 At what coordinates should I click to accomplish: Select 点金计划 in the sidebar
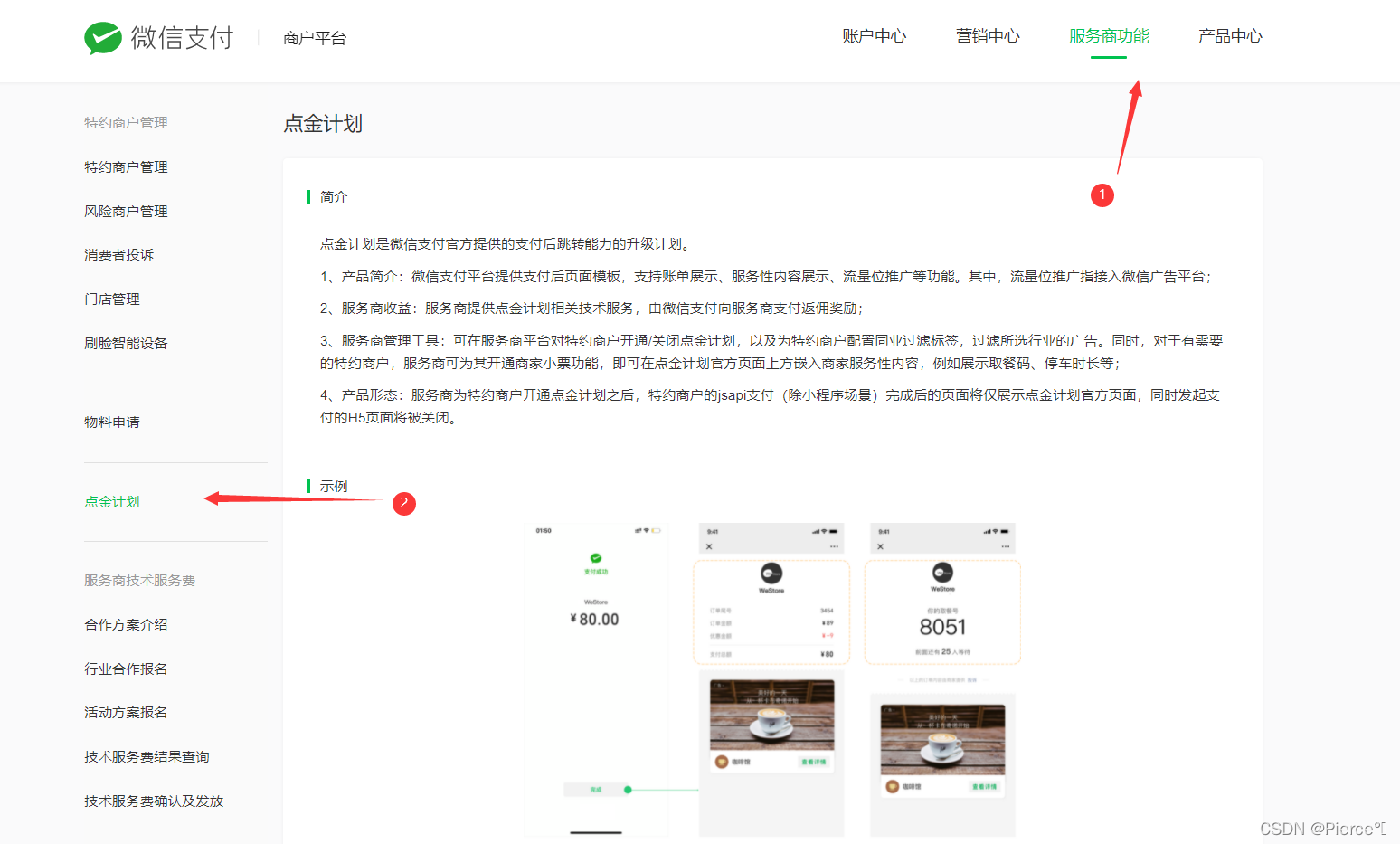(x=112, y=502)
